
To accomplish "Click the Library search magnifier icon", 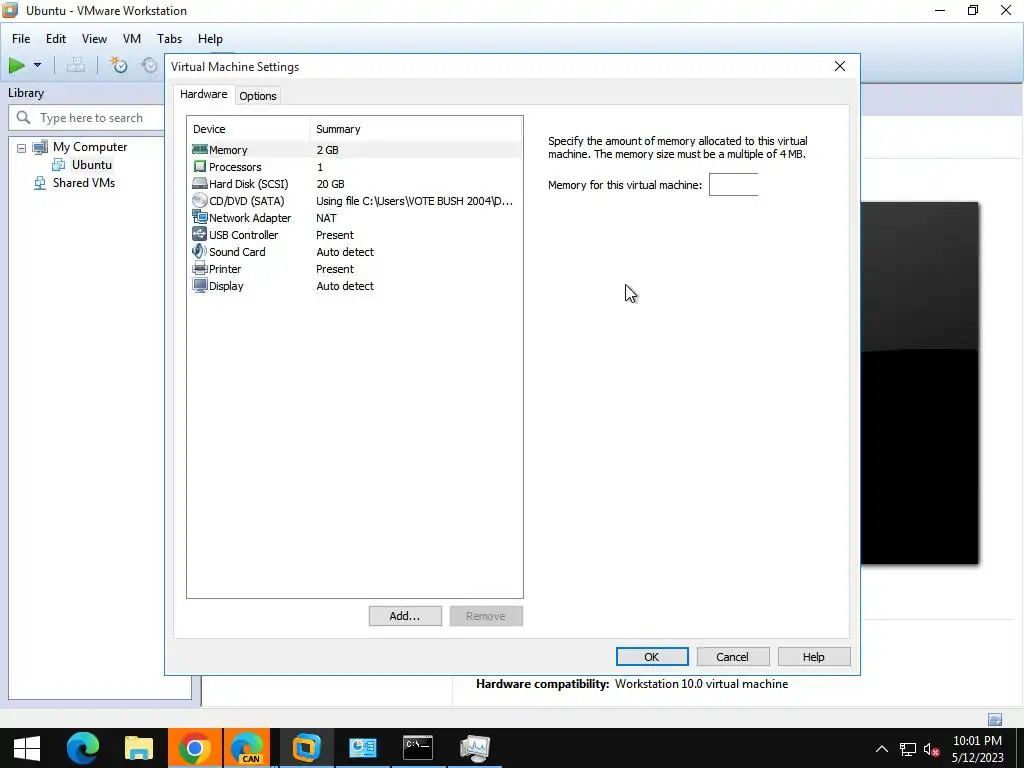I will pos(24,118).
